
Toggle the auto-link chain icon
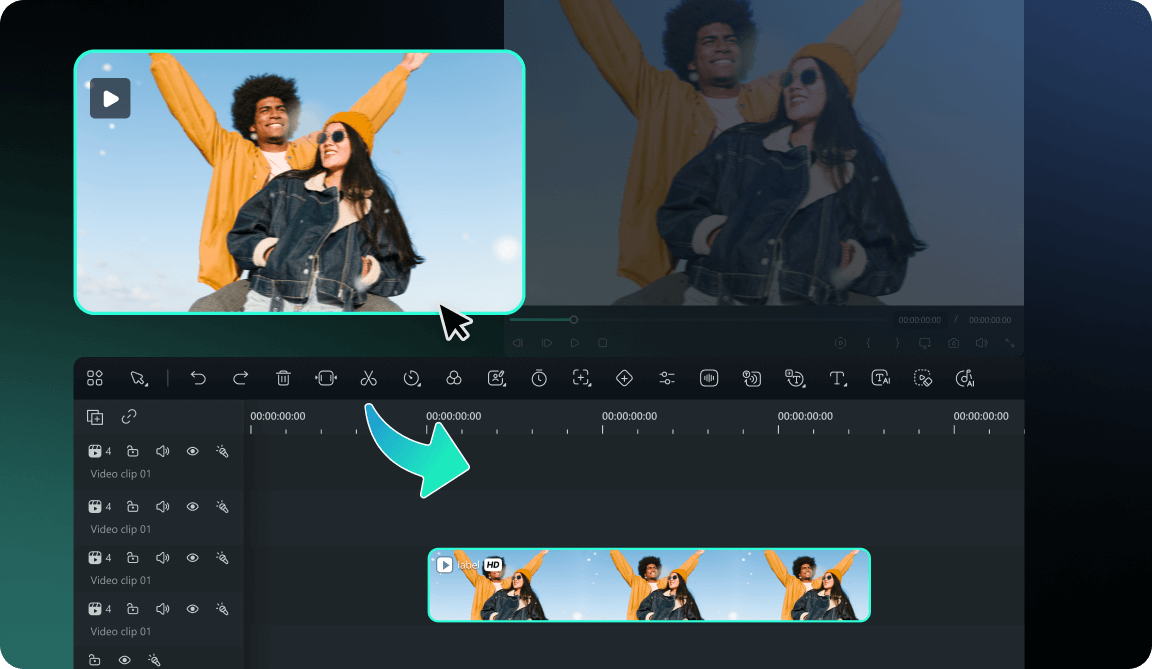(129, 416)
